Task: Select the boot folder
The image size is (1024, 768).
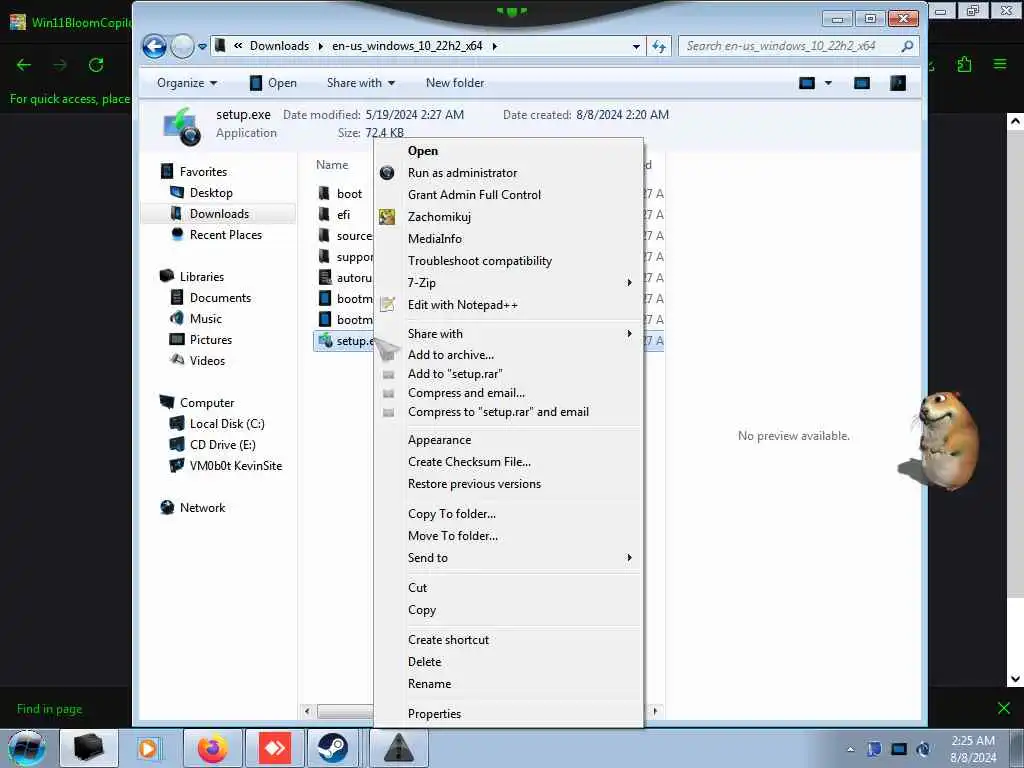Action: click(x=341, y=193)
